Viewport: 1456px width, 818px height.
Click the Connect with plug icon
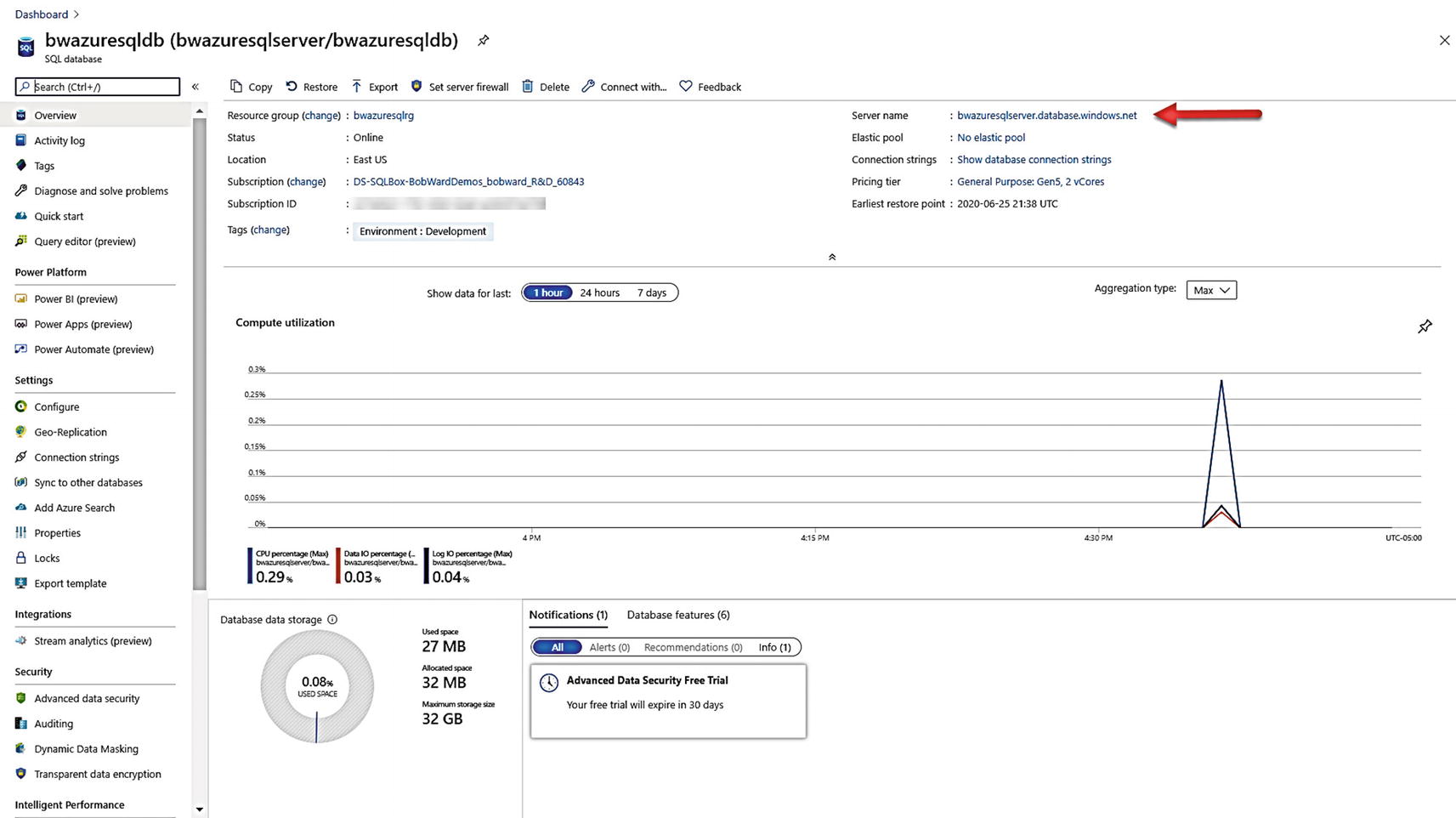click(588, 87)
